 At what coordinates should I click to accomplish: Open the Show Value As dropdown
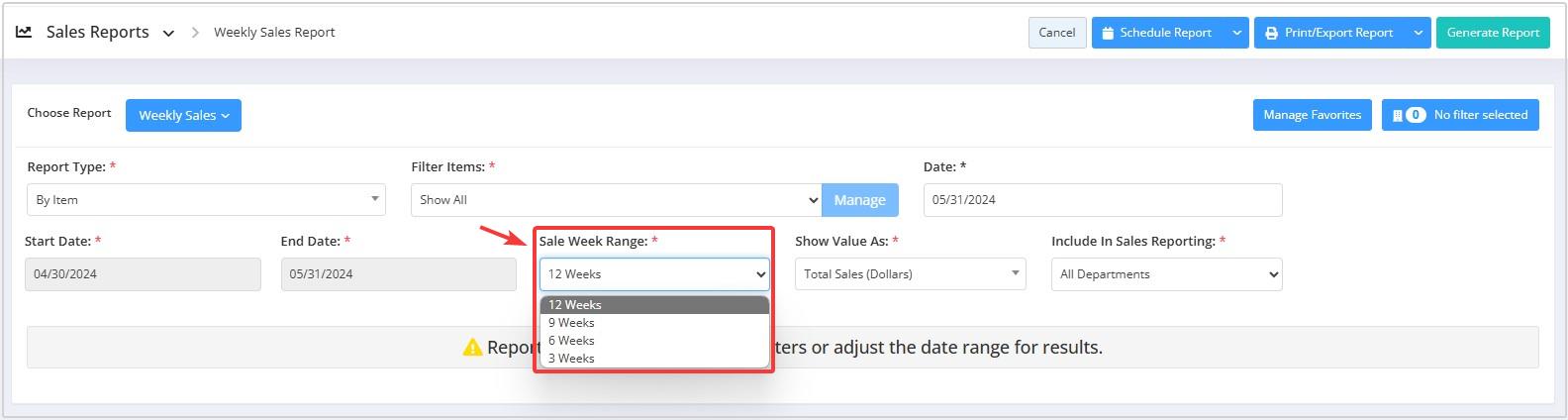pos(910,274)
